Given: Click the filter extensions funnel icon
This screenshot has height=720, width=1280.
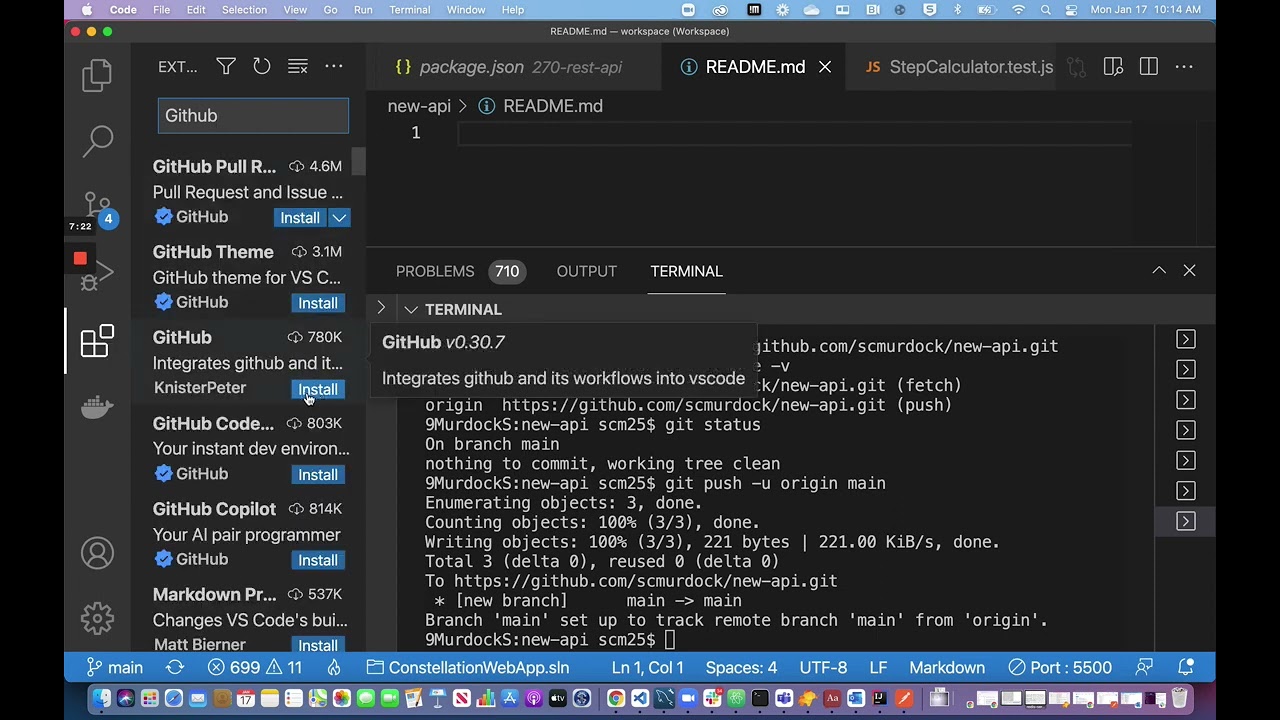Looking at the screenshot, I should 226,67.
